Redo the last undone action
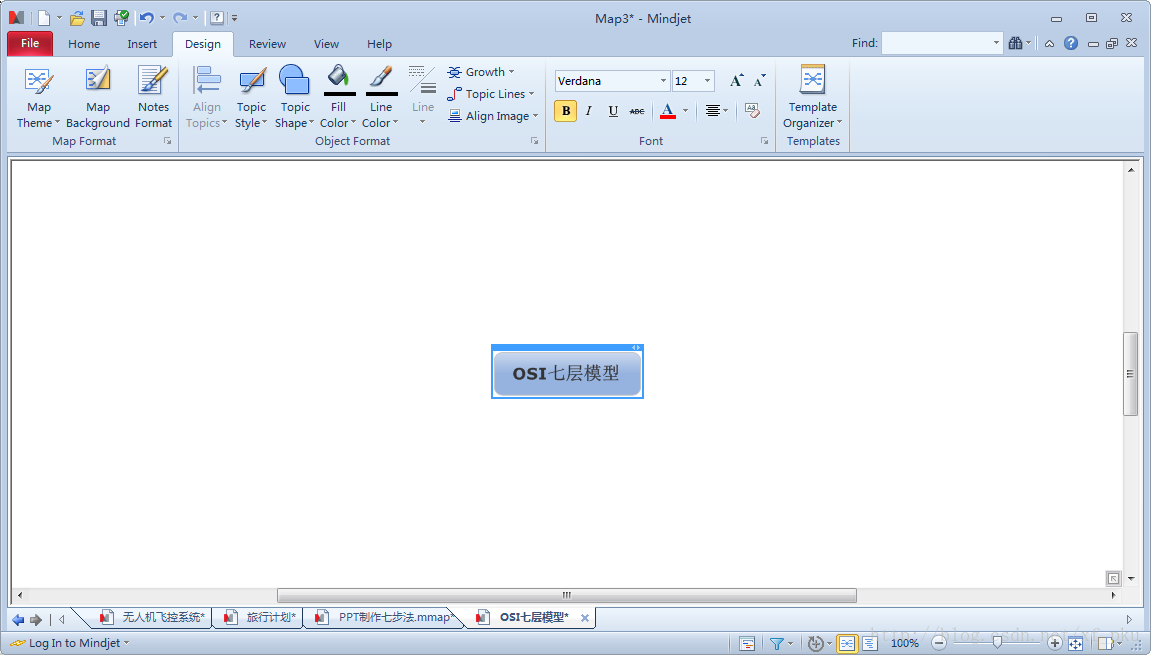The image size is (1151, 655). click(180, 18)
